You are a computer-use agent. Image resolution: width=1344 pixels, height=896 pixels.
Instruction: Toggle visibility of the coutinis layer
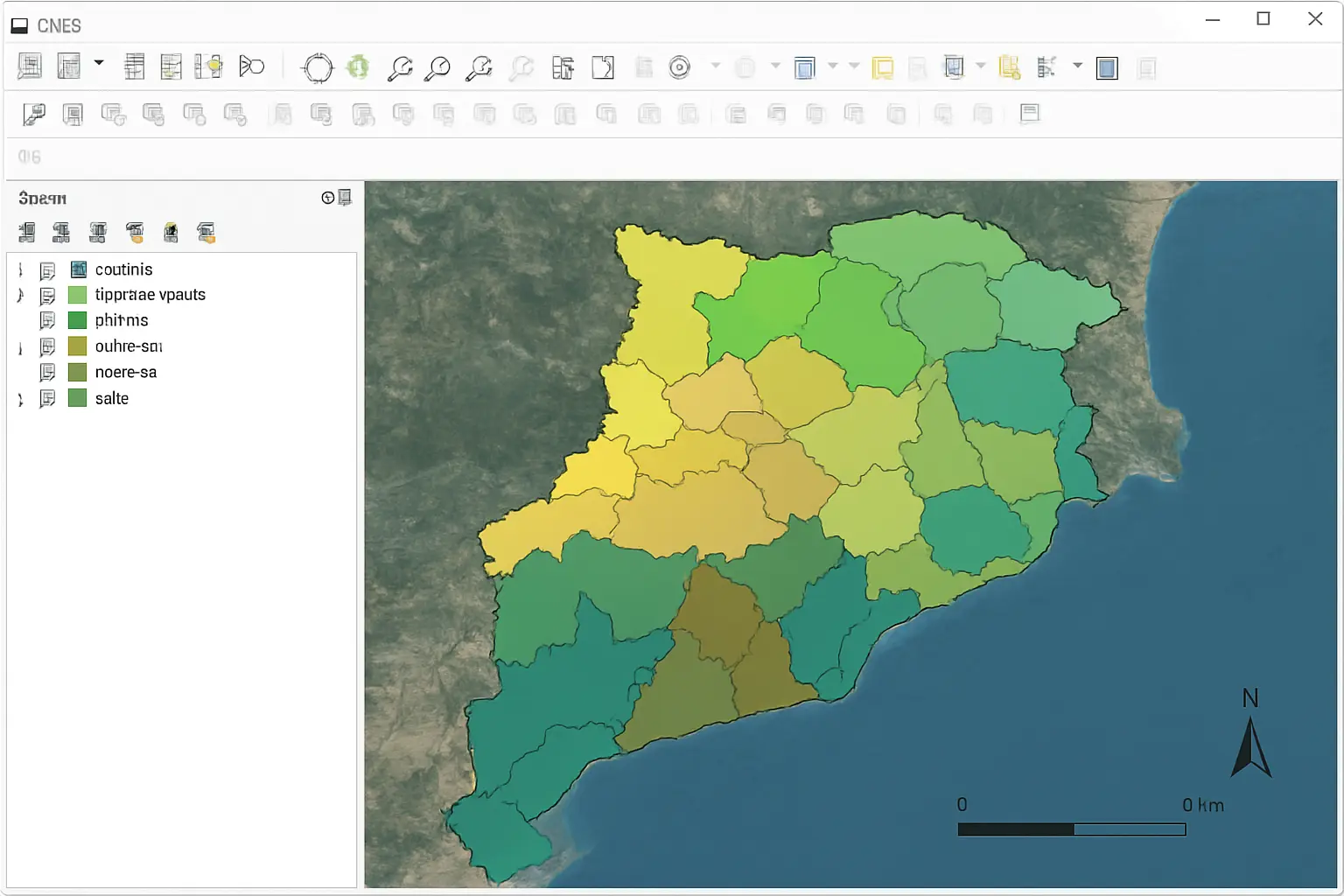(x=47, y=270)
